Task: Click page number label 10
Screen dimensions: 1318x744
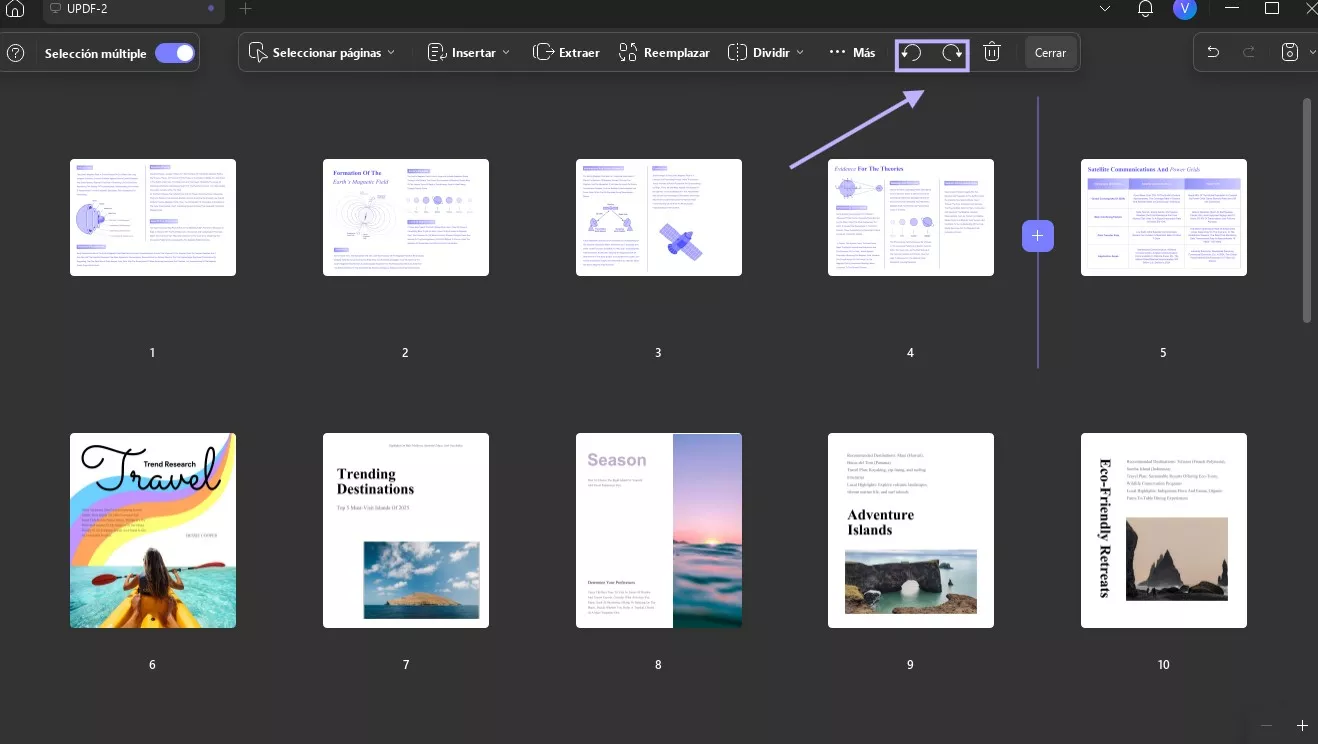Action: [1163, 665]
